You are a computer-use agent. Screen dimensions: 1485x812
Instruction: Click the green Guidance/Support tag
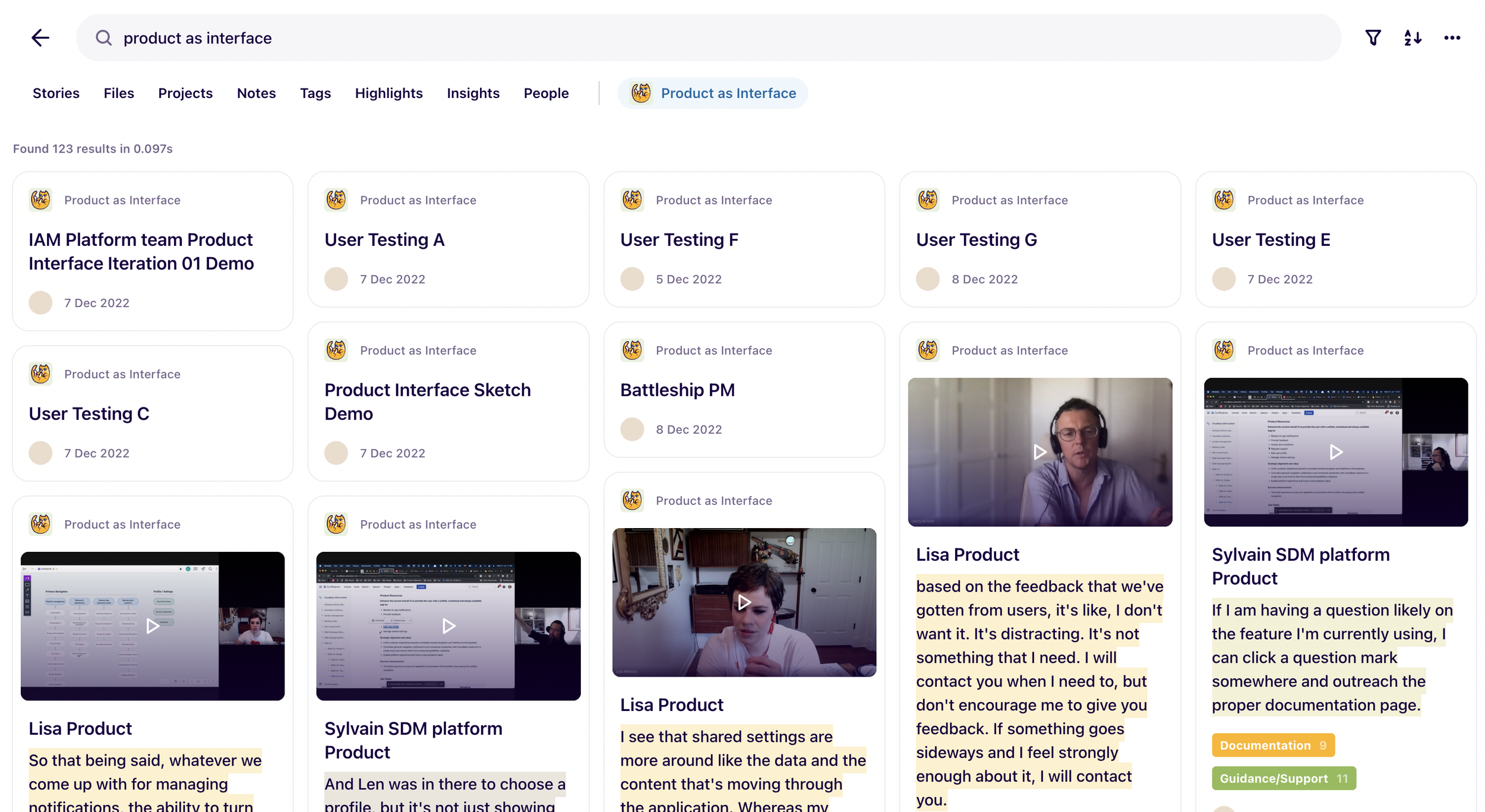click(x=1283, y=778)
